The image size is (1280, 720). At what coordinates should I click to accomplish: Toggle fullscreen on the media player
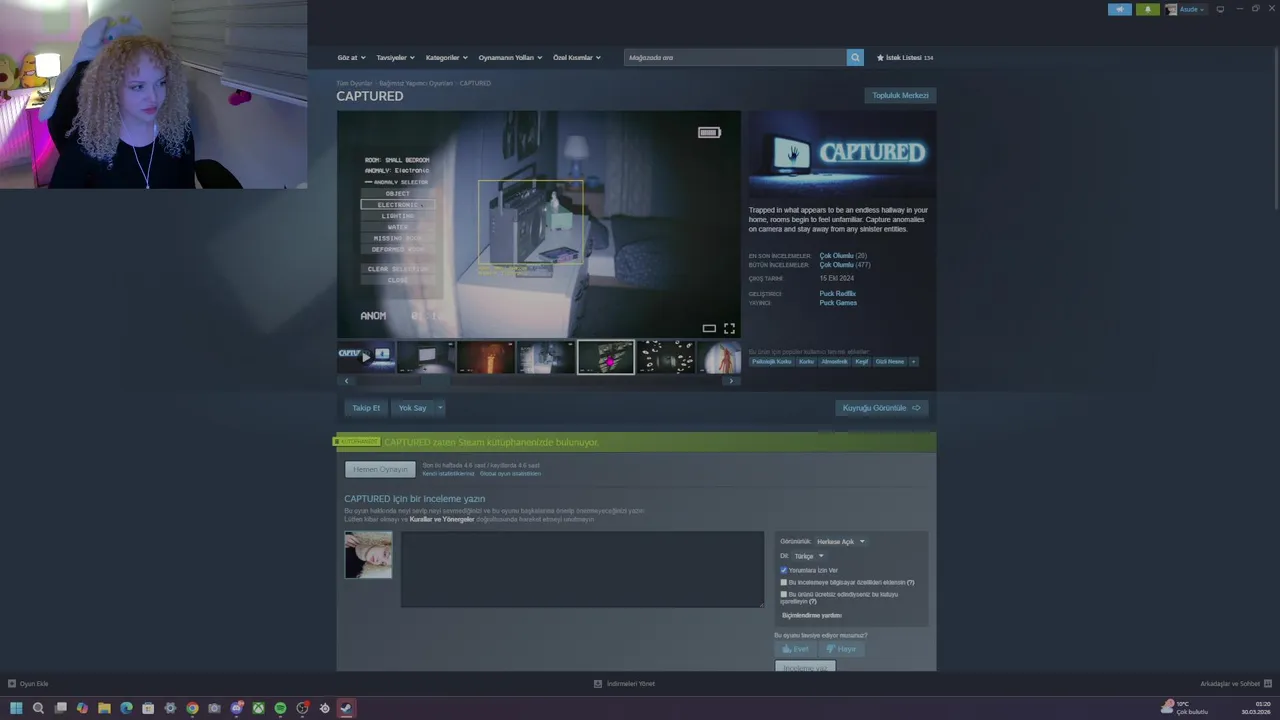click(x=729, y=328)
